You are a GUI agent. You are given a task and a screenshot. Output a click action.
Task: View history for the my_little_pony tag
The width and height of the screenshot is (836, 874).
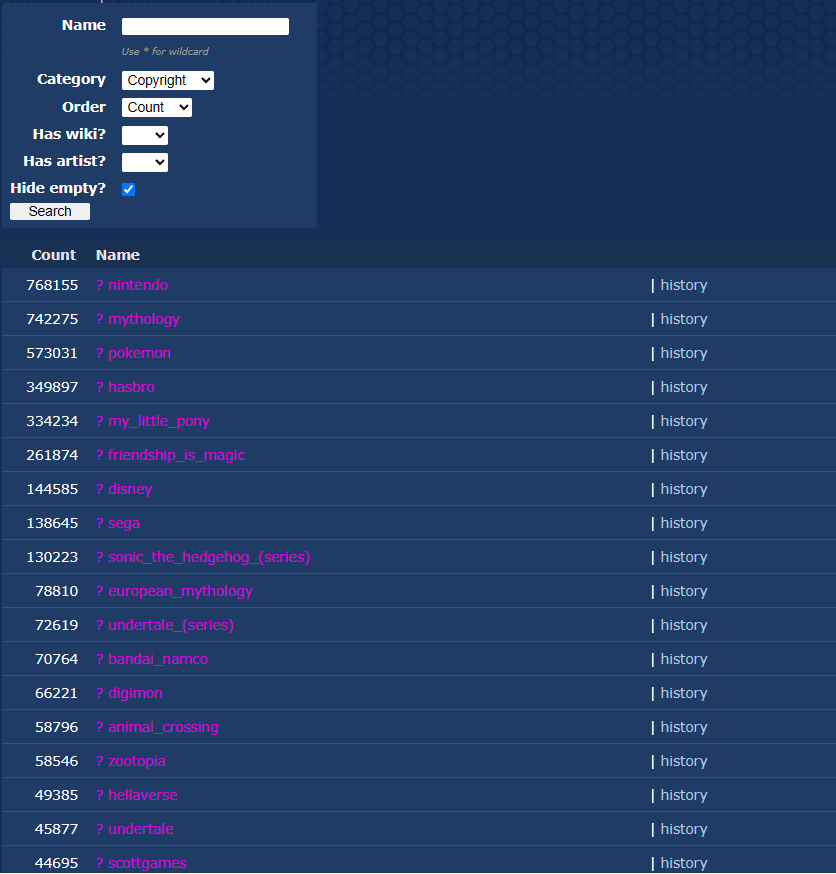click(x=684, y=421)
